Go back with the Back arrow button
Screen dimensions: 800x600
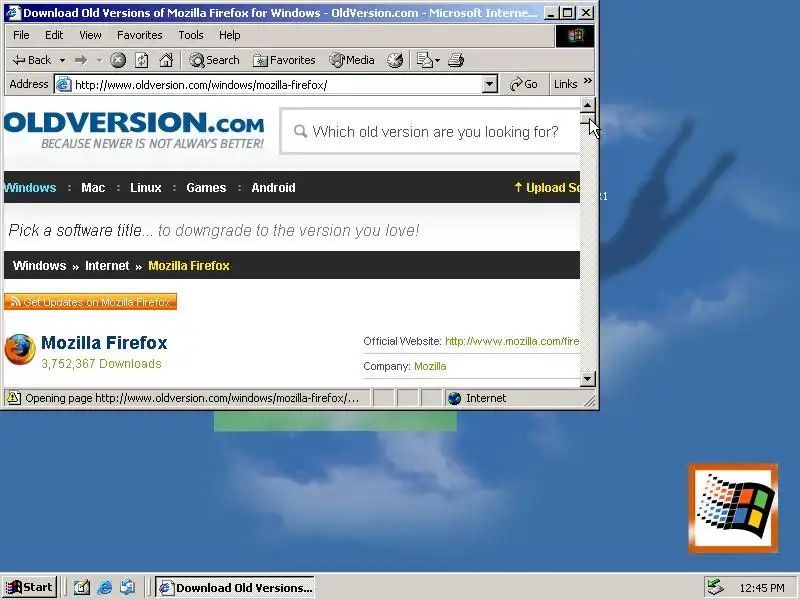32,60
